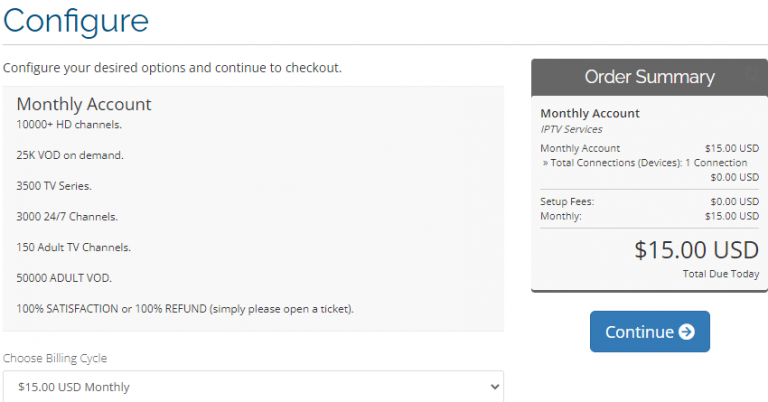The height and width of the screenshot is (402, 768).
Task: Click the Configure page heading
Action: click(x=76, y=20)
